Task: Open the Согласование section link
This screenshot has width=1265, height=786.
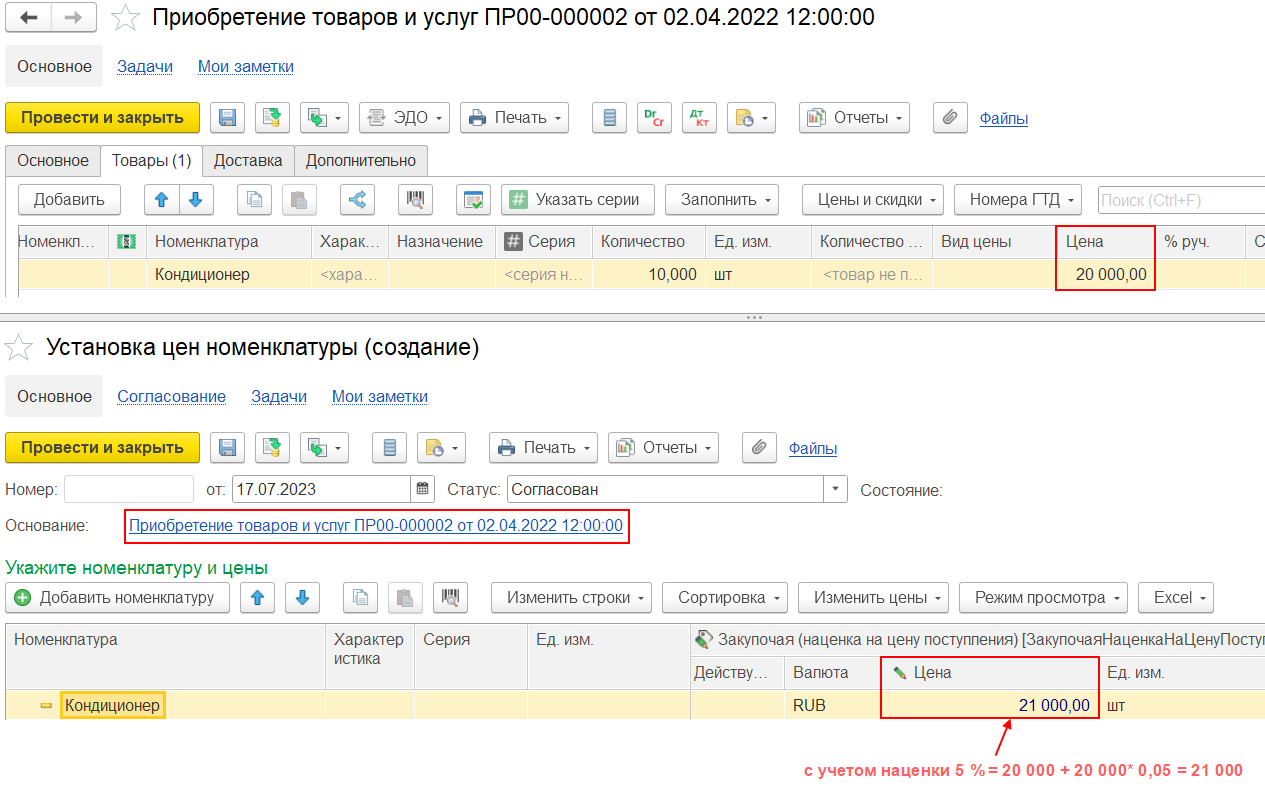Action: click(171, 396)
